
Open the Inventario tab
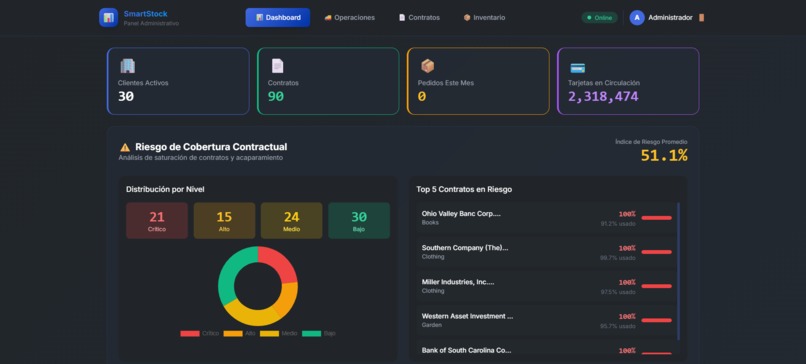point(484,17)
